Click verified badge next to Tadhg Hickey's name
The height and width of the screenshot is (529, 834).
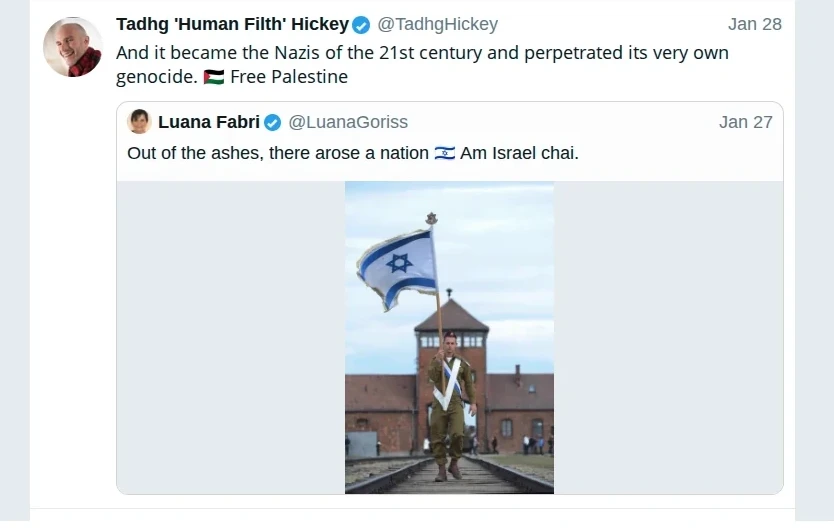[361, 25]
